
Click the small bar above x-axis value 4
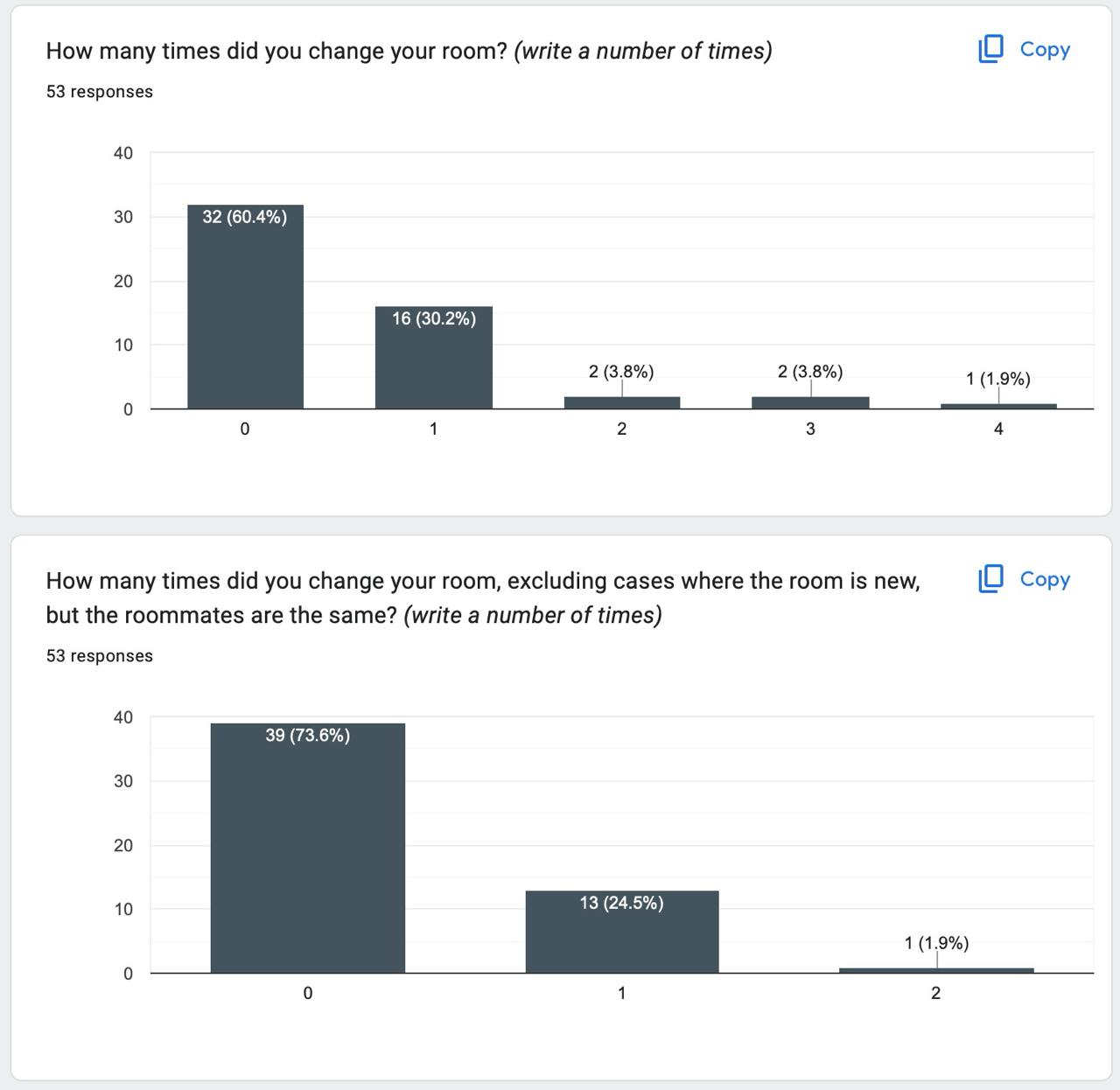[998, 406]
